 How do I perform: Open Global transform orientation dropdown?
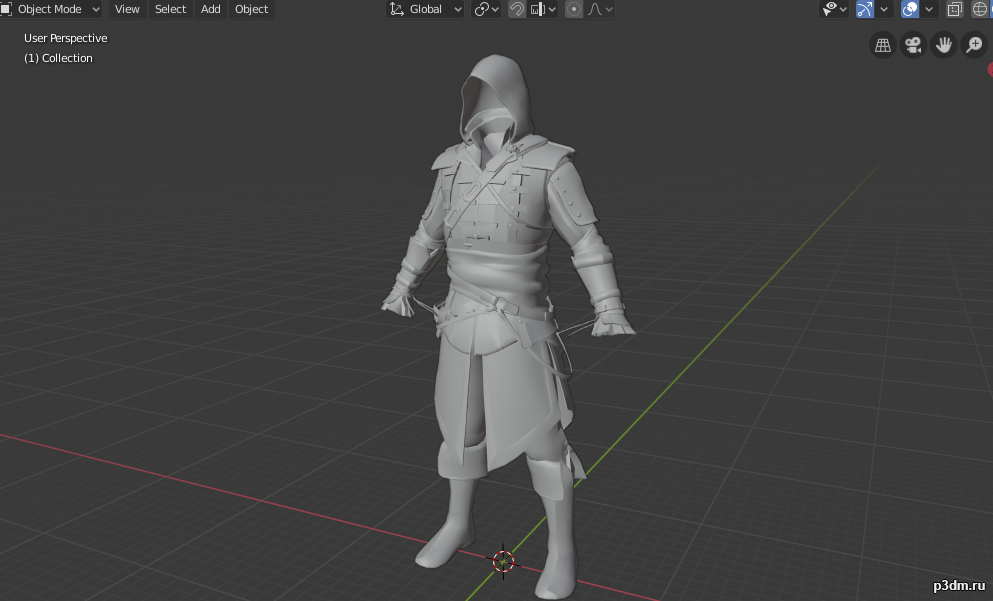(x=426, y=9)
